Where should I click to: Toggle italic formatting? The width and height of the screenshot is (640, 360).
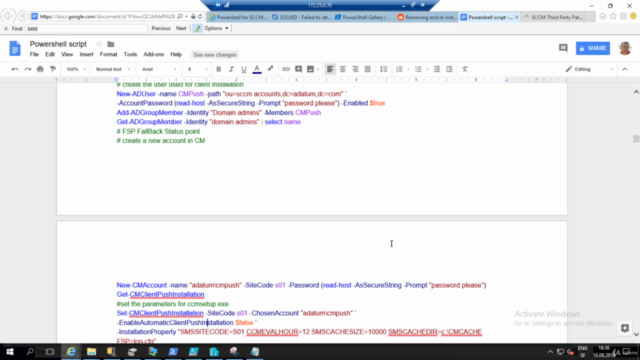tap(231, 69)
